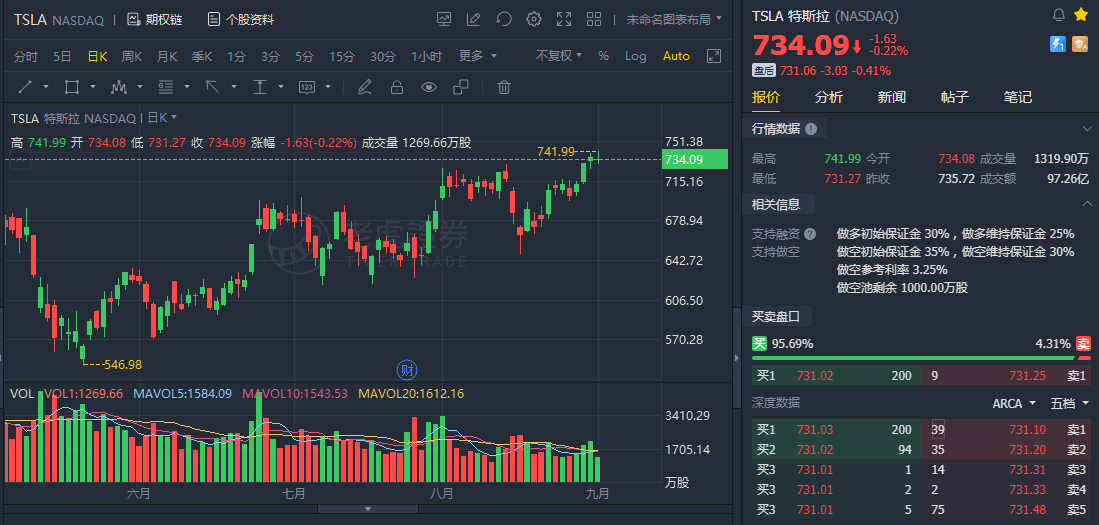This screenshot has height=525, width=1099.
Task: Click the orange stacked layers icon
Action: pyautogui.click(x=1079, y=44)
